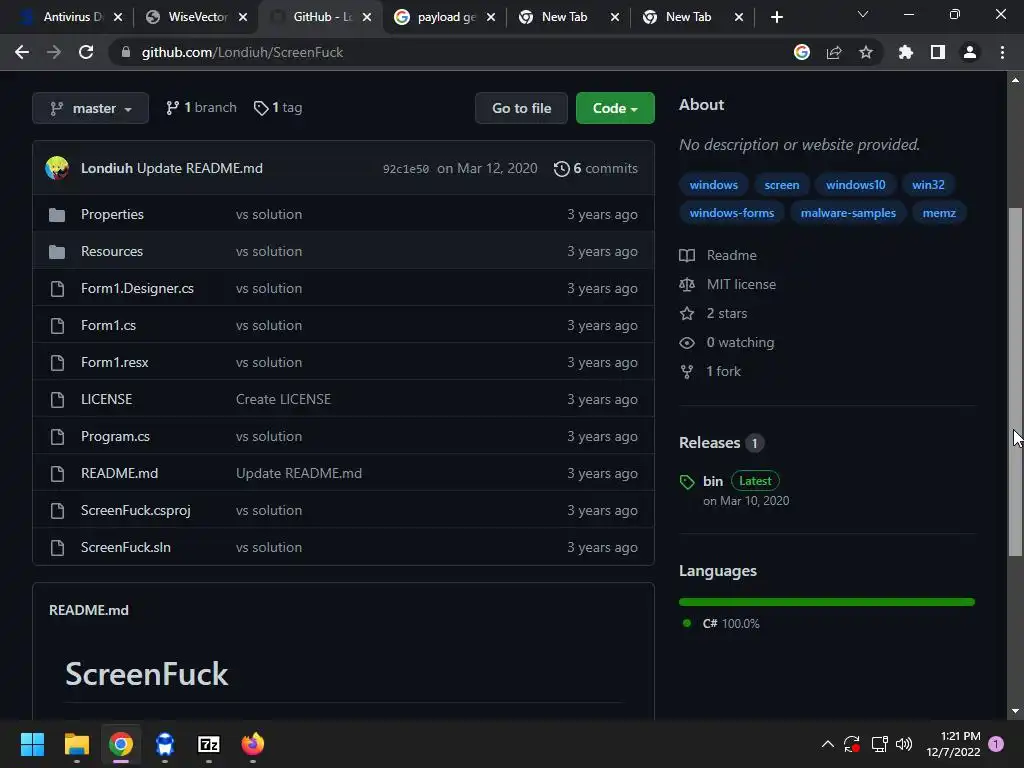Screen dimensions: 1024x768
Task: Open the 1 tag link
Action: (278, 108)
